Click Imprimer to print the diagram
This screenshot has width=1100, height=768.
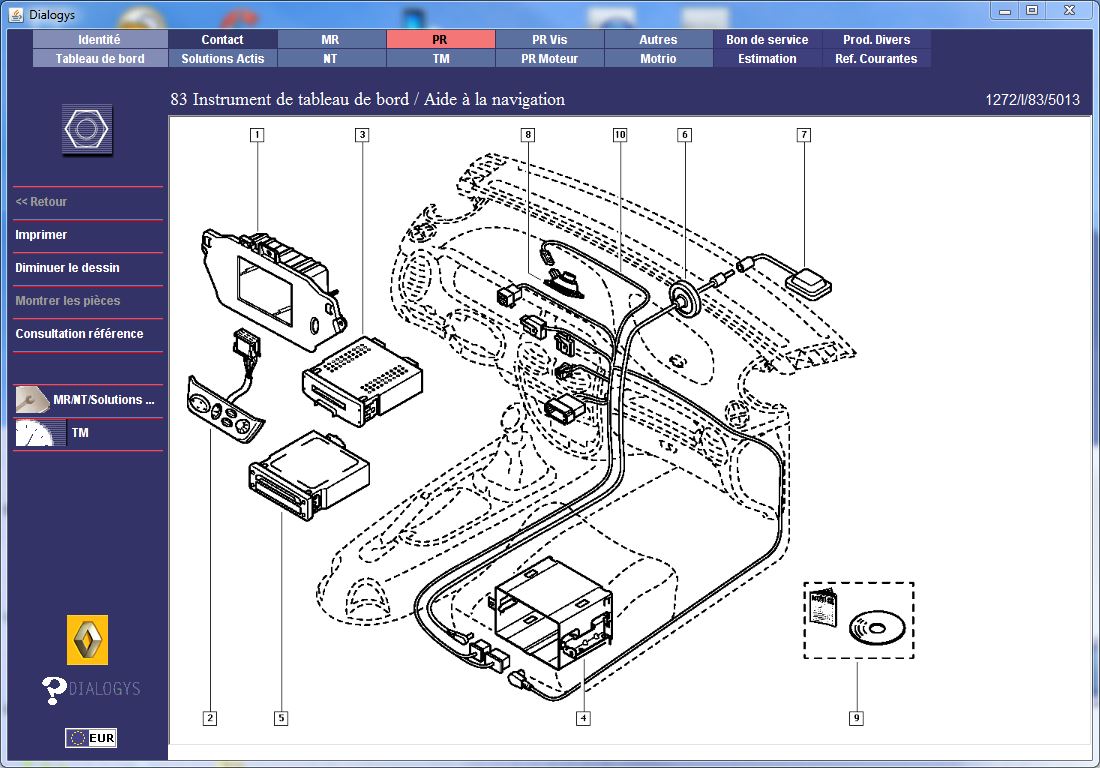tap(41, 235)
